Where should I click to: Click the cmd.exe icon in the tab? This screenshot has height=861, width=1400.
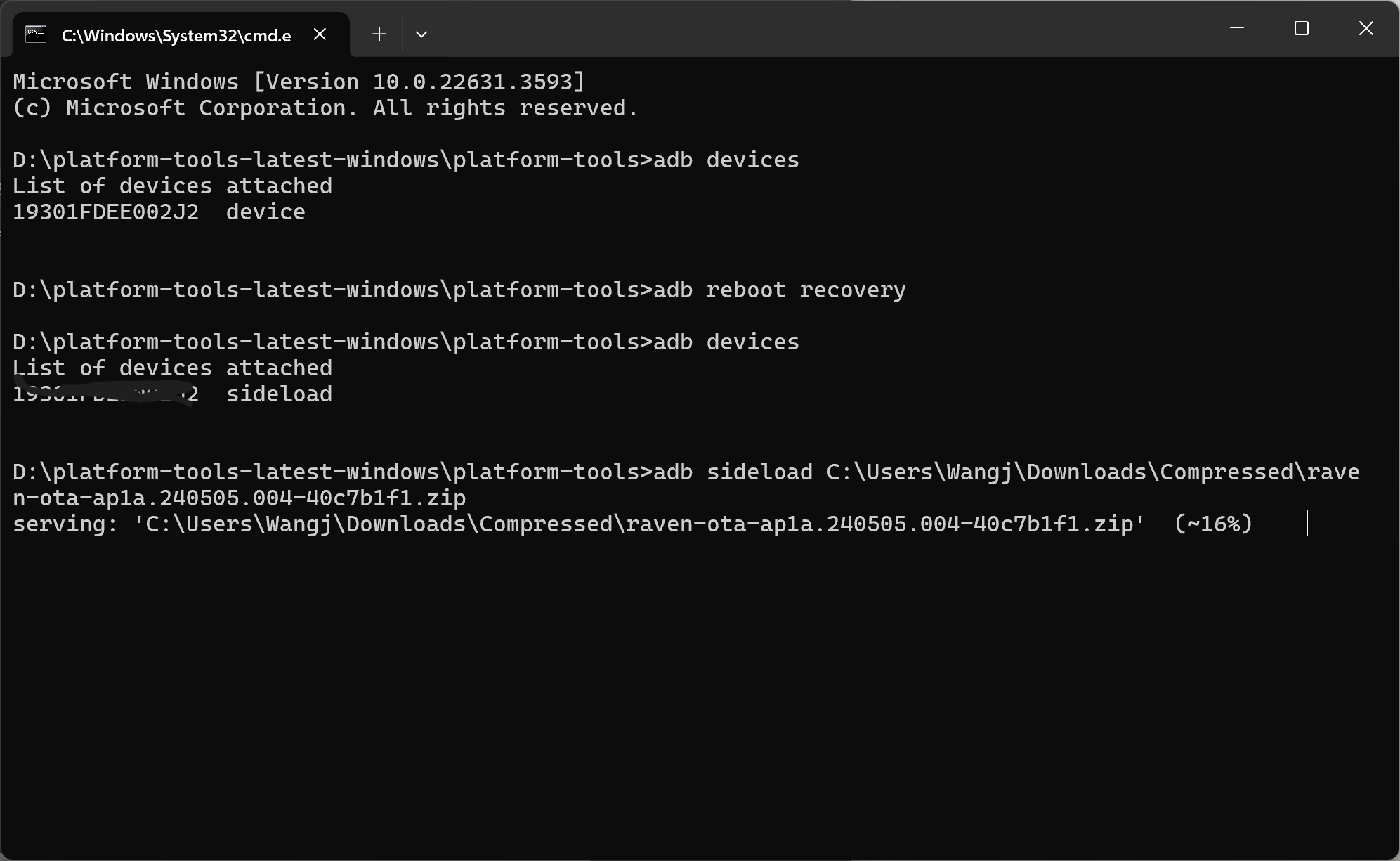[x=36, y=34]
